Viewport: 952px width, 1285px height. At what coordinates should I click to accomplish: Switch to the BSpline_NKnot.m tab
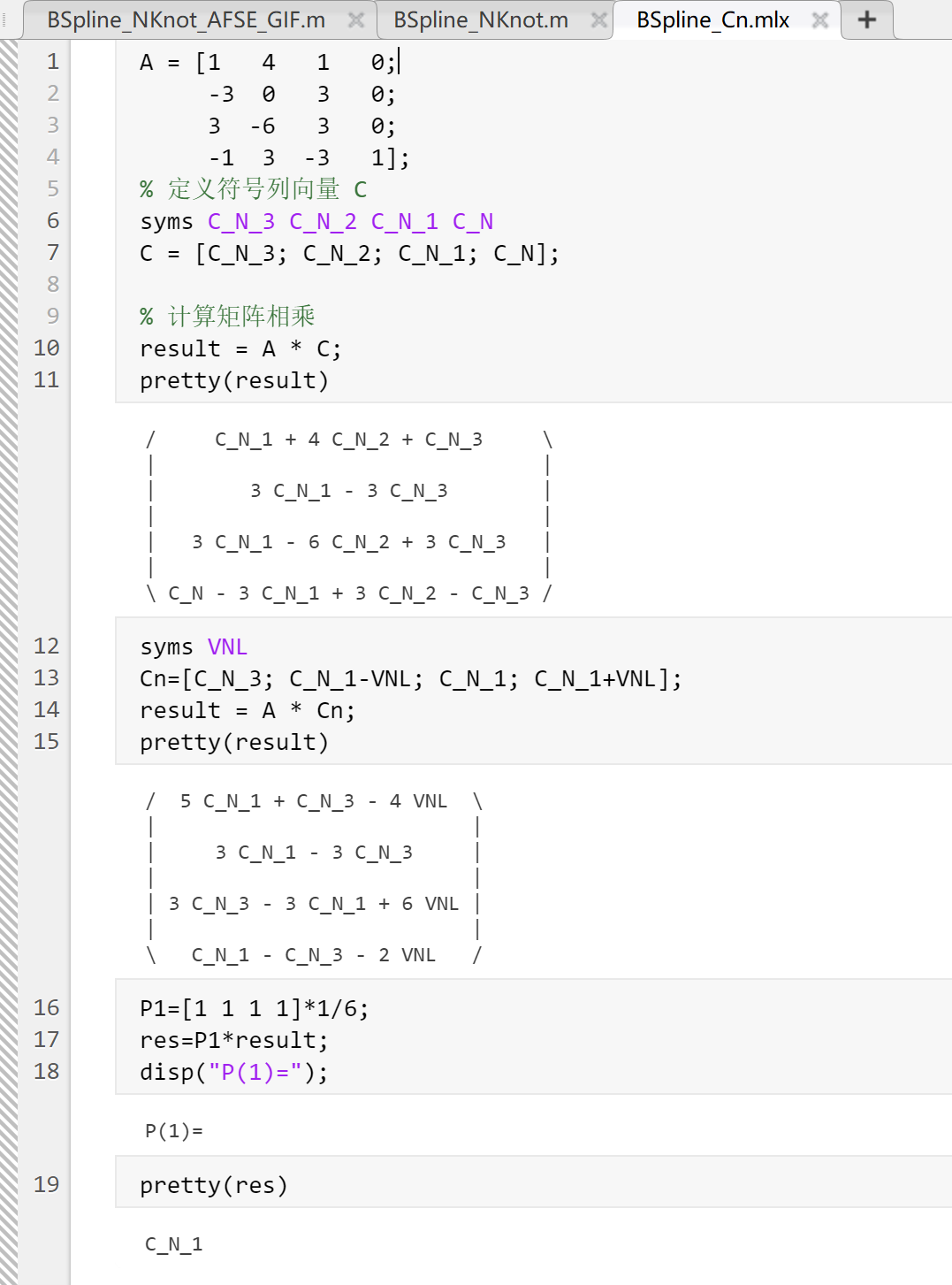(480, 19)
